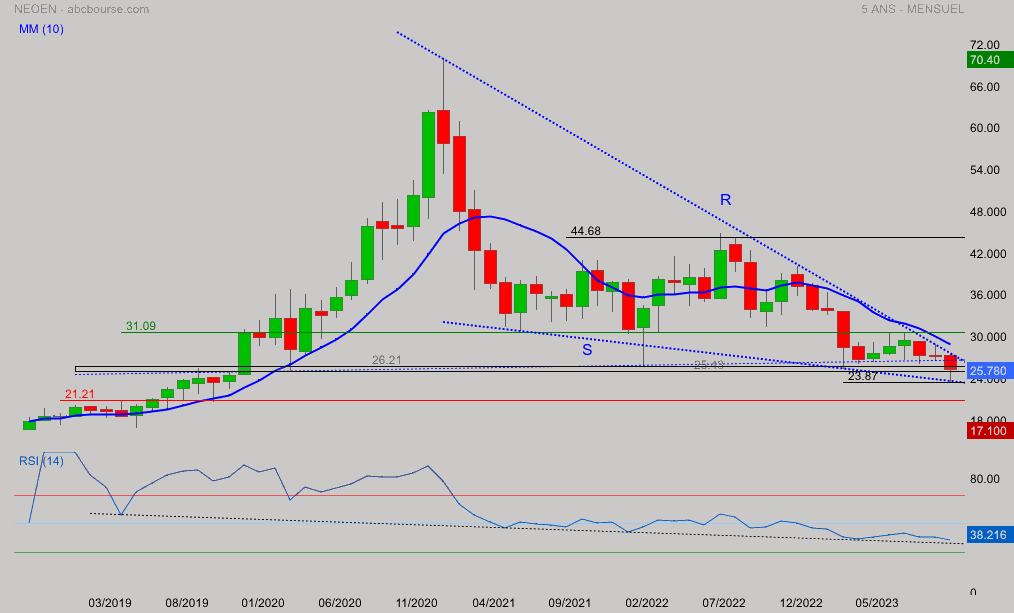Click the 54.00 price axis label
Screen dimensions: 1014x613
point(984,170)
